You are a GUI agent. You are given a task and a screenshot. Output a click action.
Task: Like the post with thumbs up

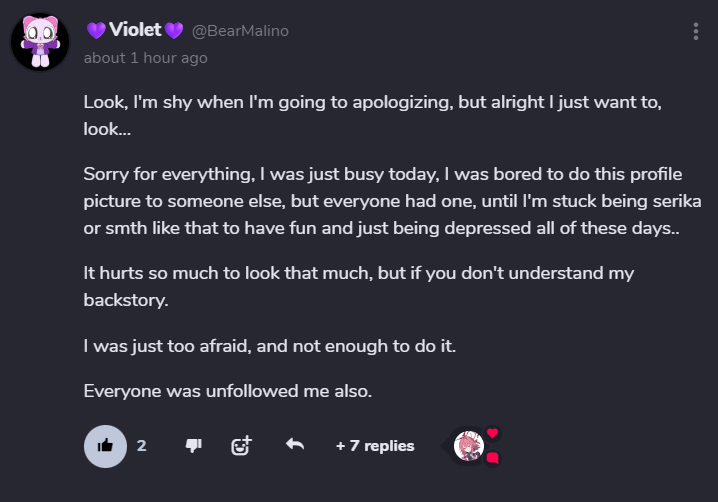pos(105,446)
